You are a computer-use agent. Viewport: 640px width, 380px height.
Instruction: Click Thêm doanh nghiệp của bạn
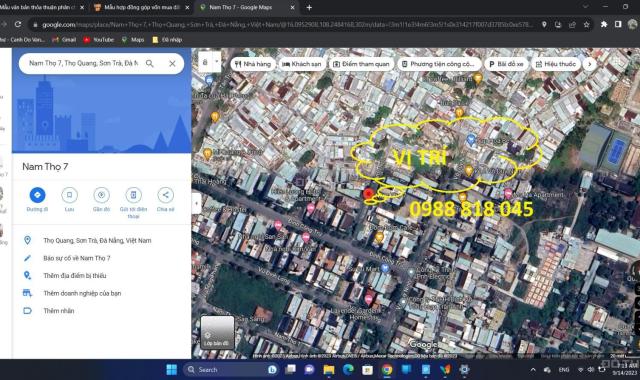point(102,293)
